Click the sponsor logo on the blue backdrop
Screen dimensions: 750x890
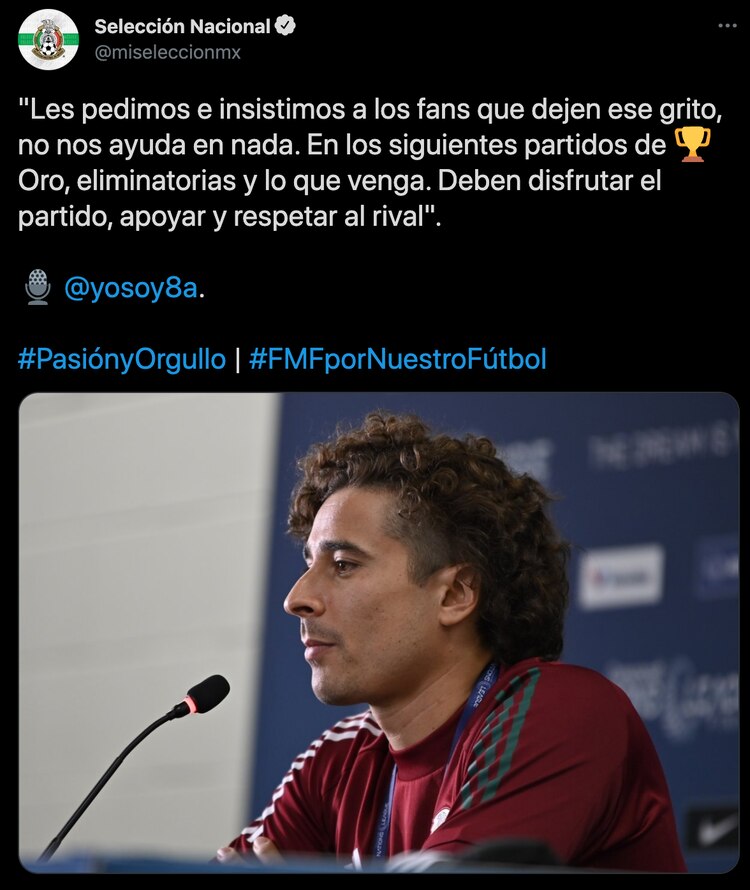[x=621, y=577]
